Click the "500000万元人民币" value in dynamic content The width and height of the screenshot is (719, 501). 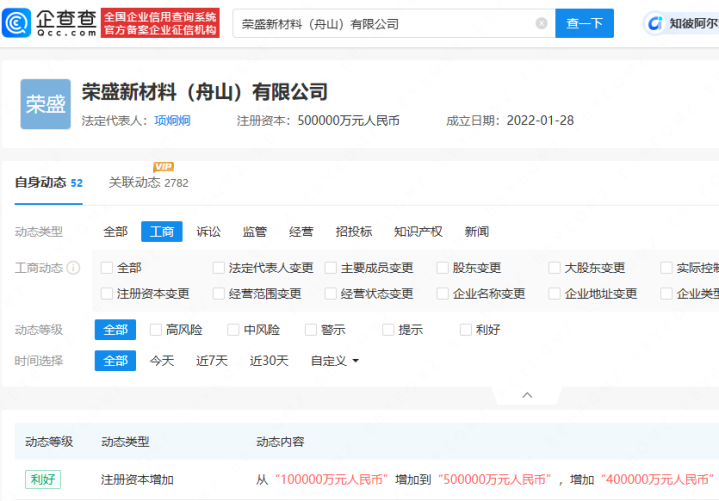[x=494, y=480]
